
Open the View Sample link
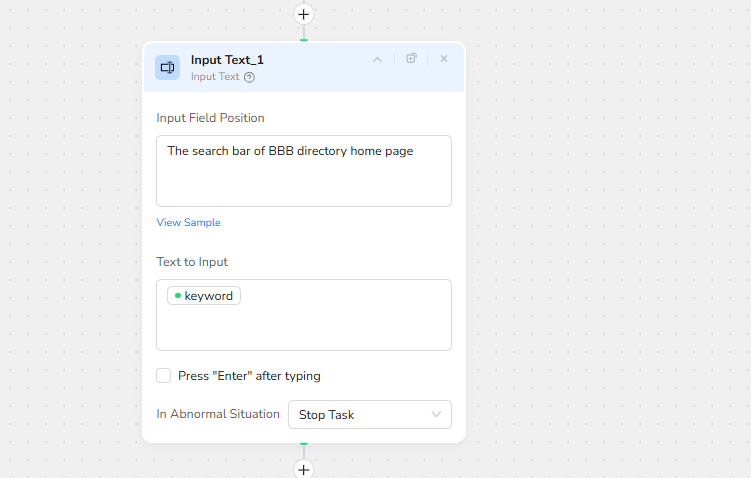[188, 222]
